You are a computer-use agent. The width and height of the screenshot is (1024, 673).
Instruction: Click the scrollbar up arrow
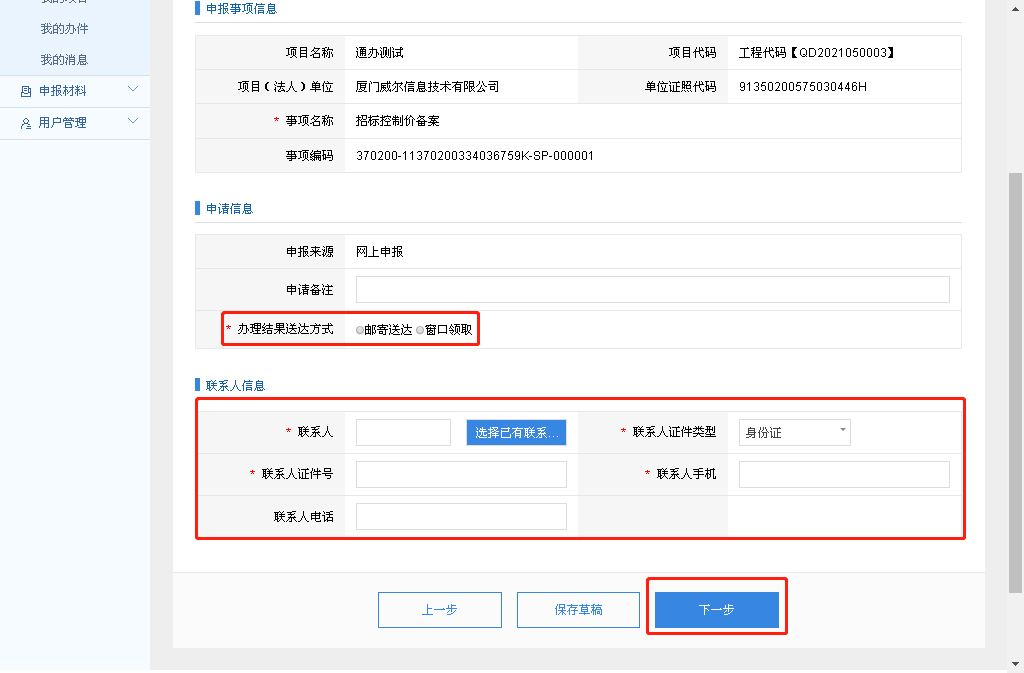(1015, 7)
